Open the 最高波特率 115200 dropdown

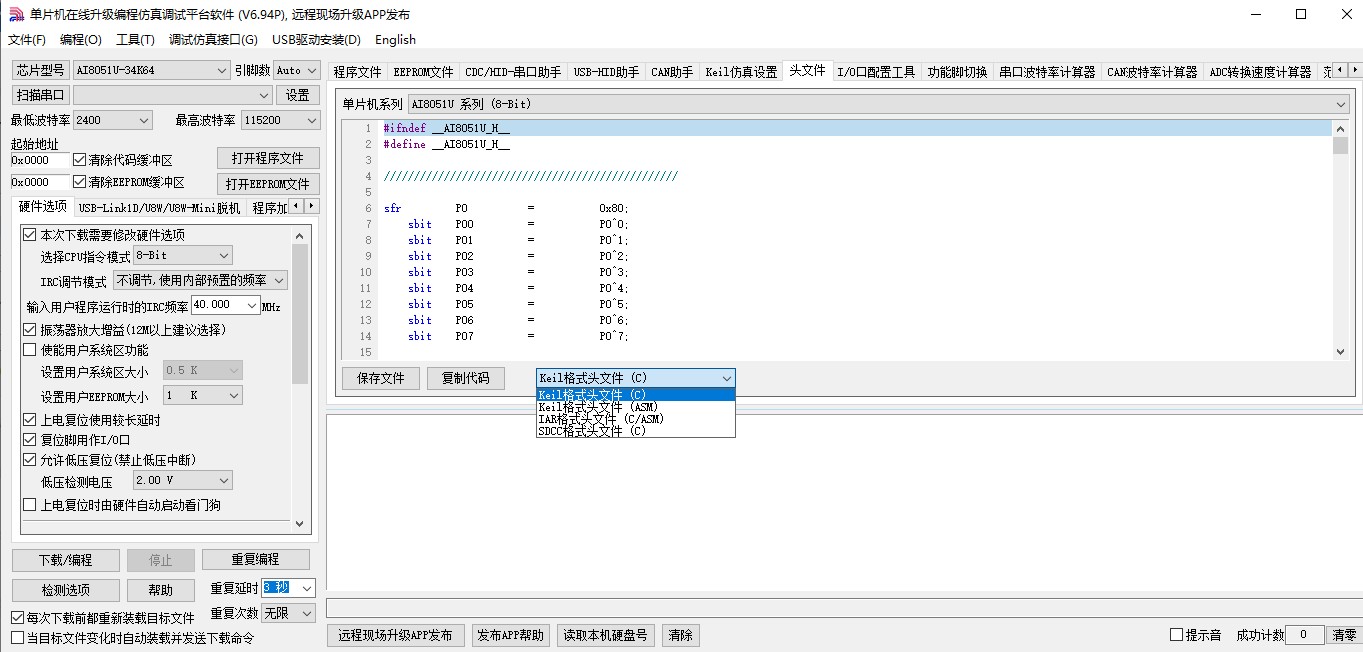pos(310,121)
